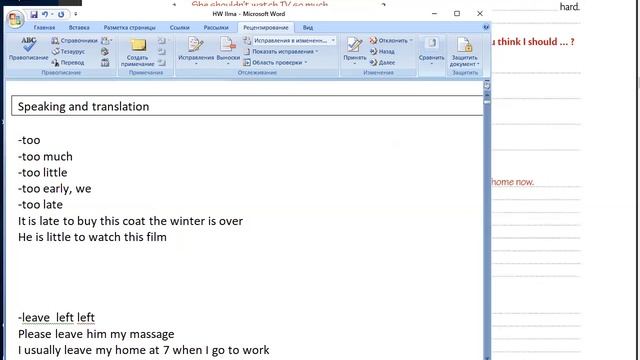Click 'think I should ... ?' in background window
The image size is (640, 360).
point(536,42)
